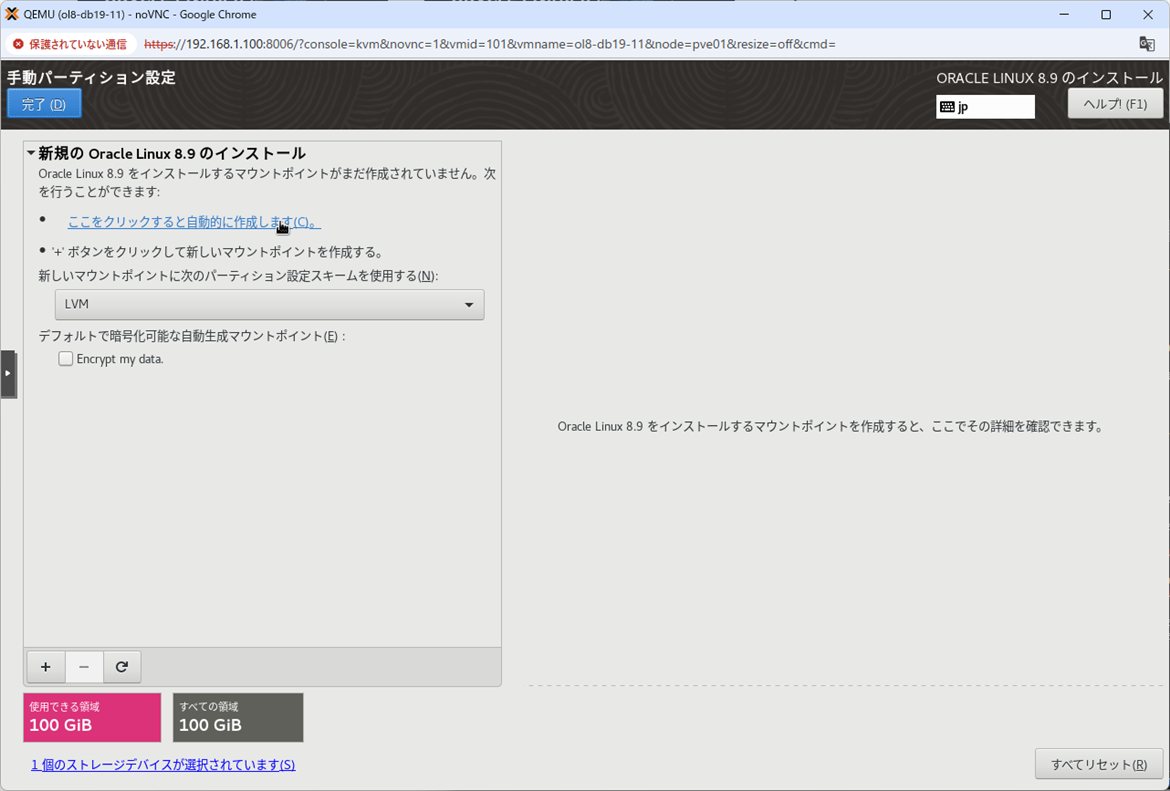Click すべてリセット (R) reset all button
Screen dimensions: 1170x791
[x=1098, y=764]
